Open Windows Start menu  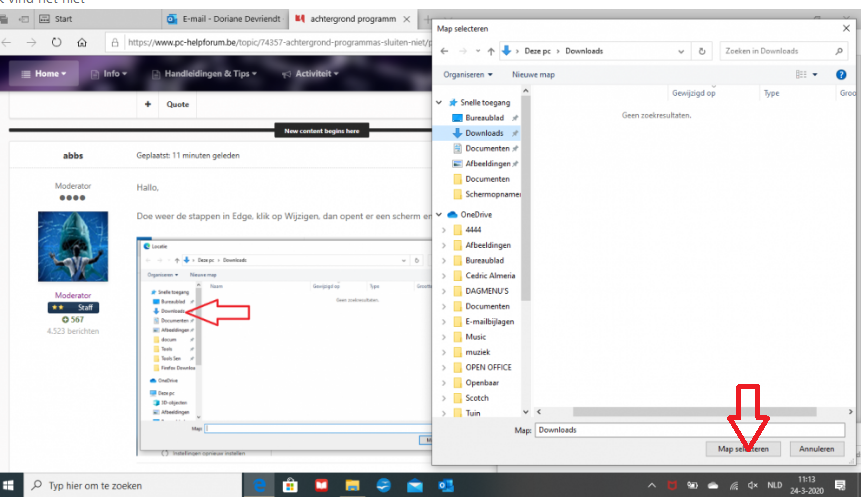click(8, 485)
